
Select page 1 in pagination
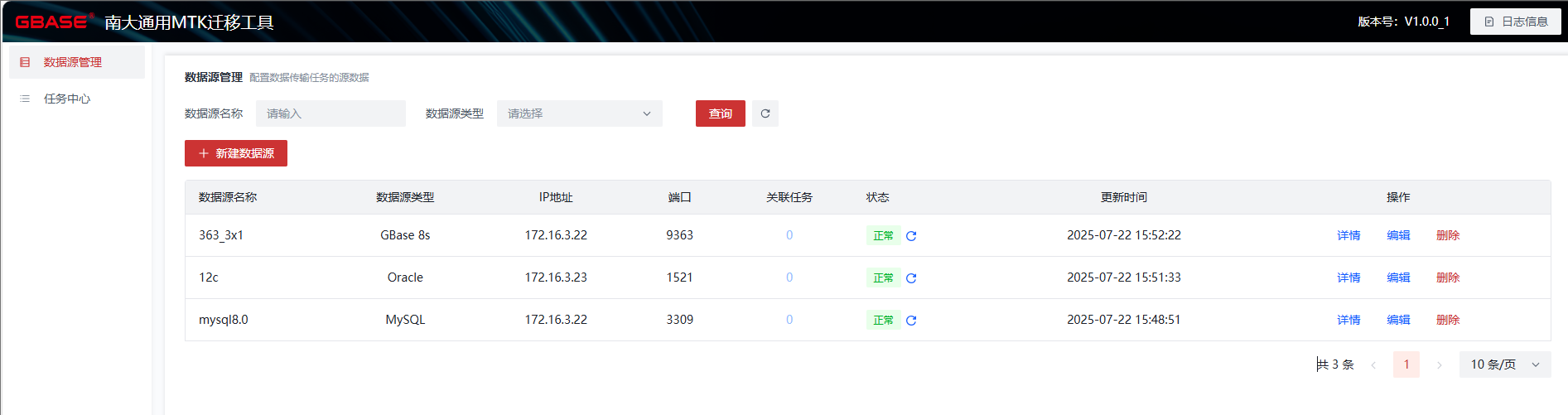pos(1406,364)
